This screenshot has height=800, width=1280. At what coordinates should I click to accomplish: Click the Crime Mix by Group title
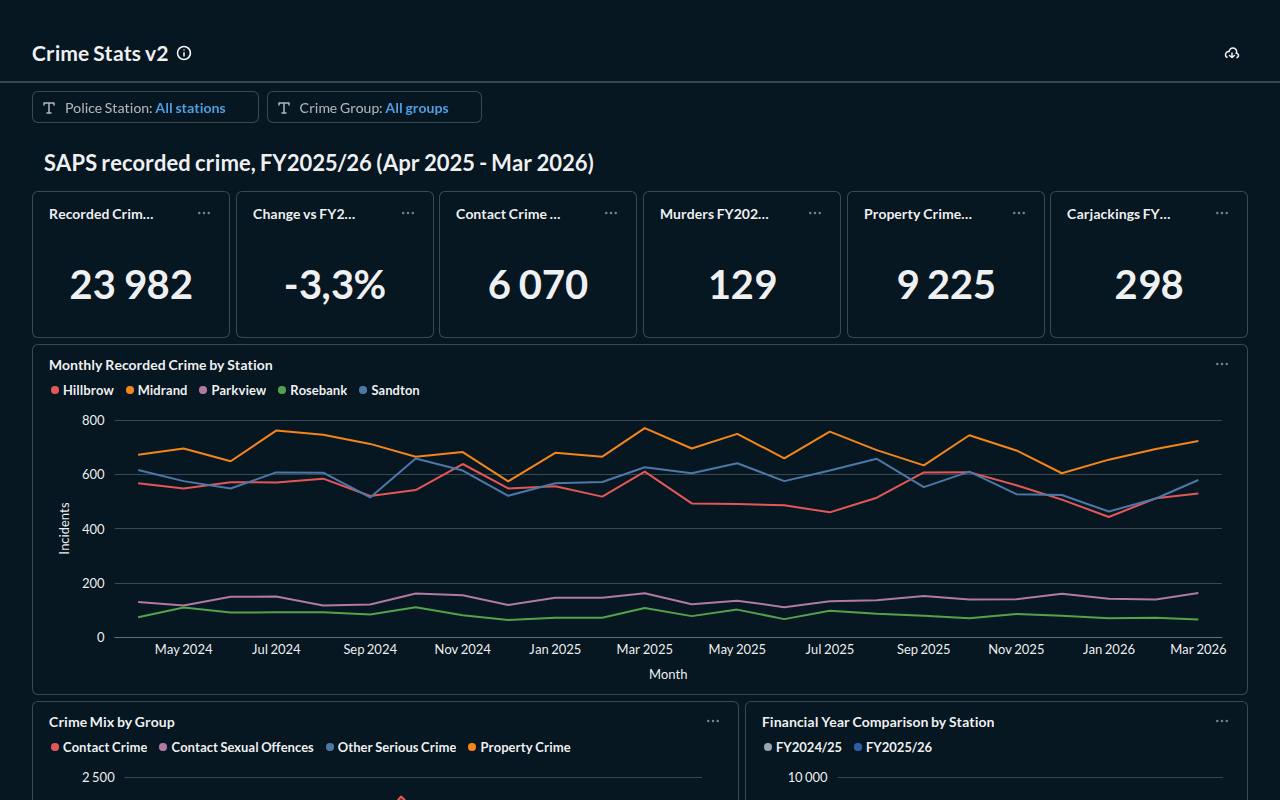[x=112, y=722]
